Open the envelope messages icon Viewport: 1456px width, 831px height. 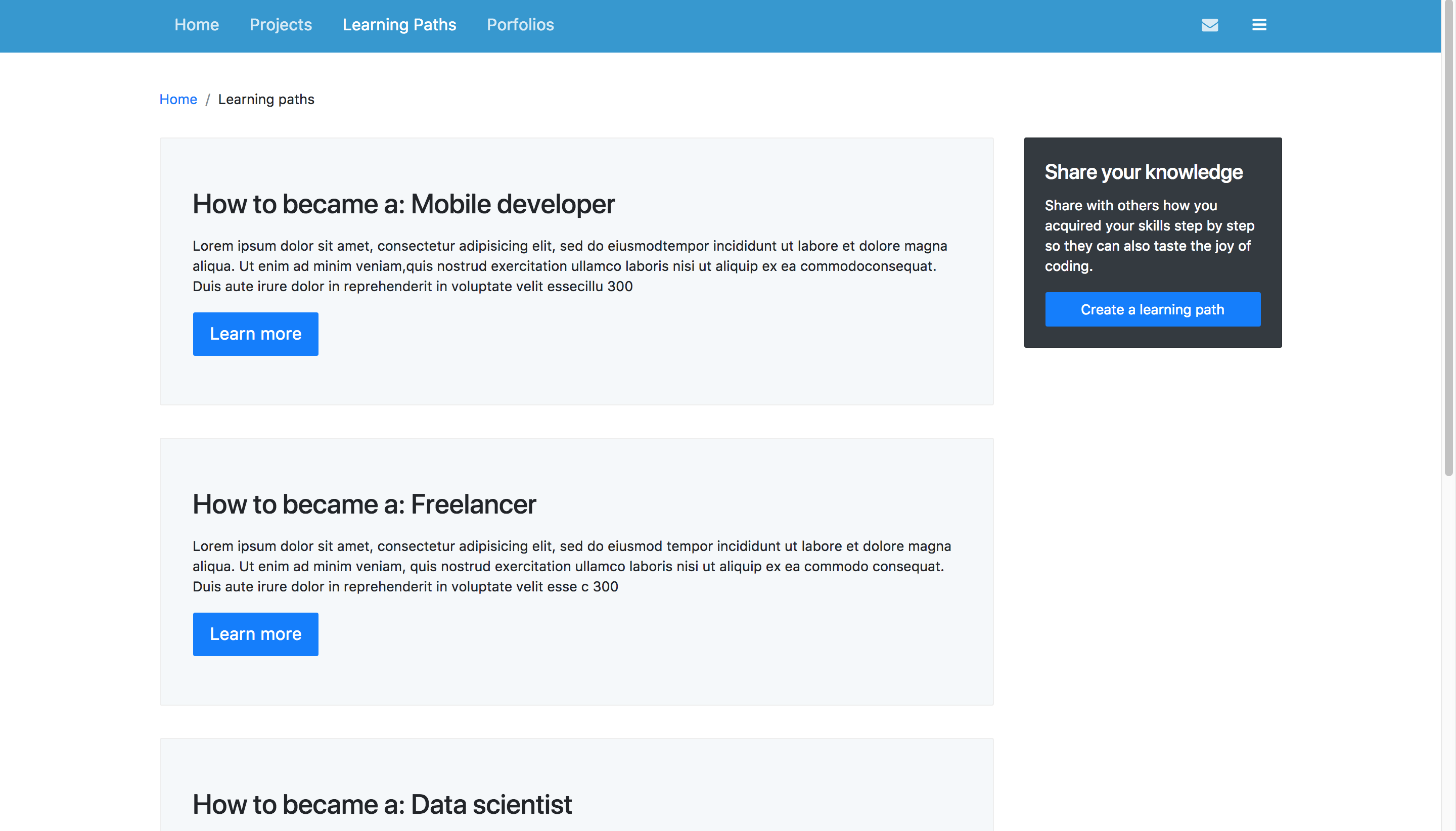1209,25
